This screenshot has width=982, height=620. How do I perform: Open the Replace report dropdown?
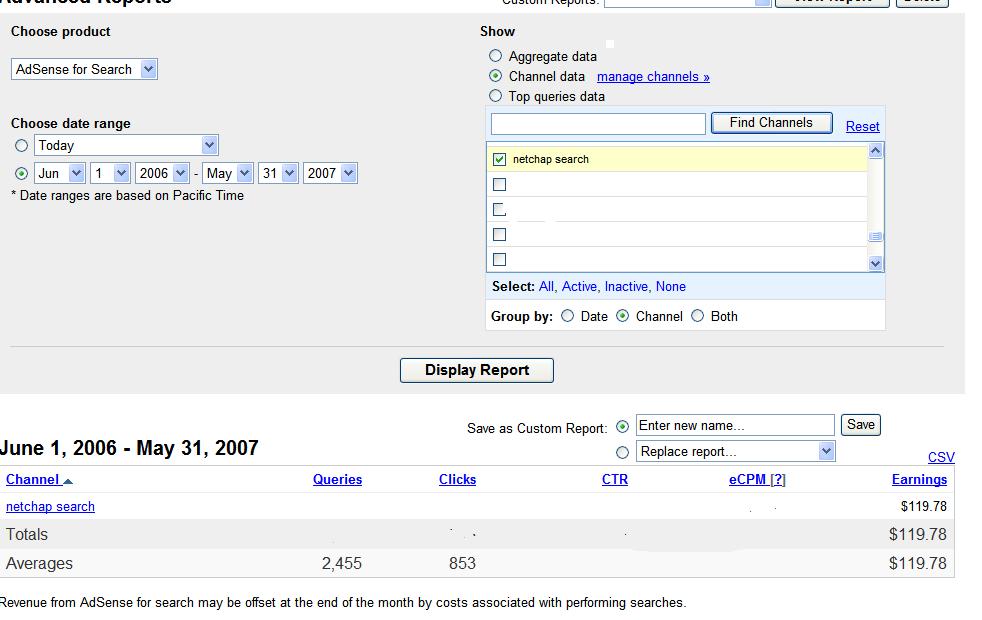736,452
